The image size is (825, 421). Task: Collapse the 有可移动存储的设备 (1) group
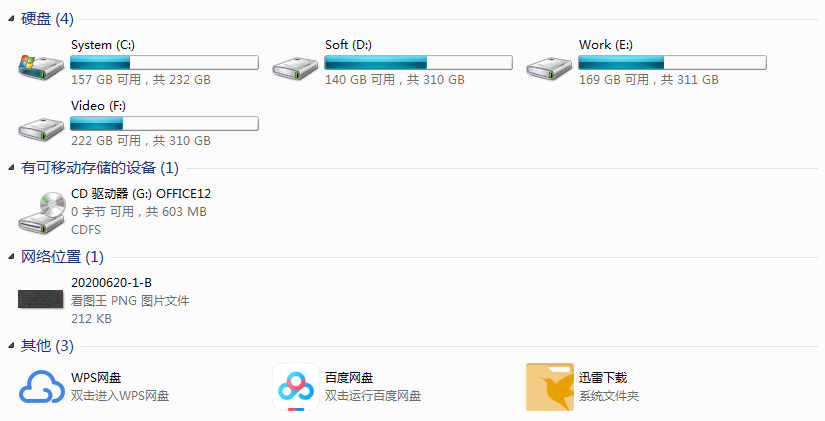coord(12,168)
